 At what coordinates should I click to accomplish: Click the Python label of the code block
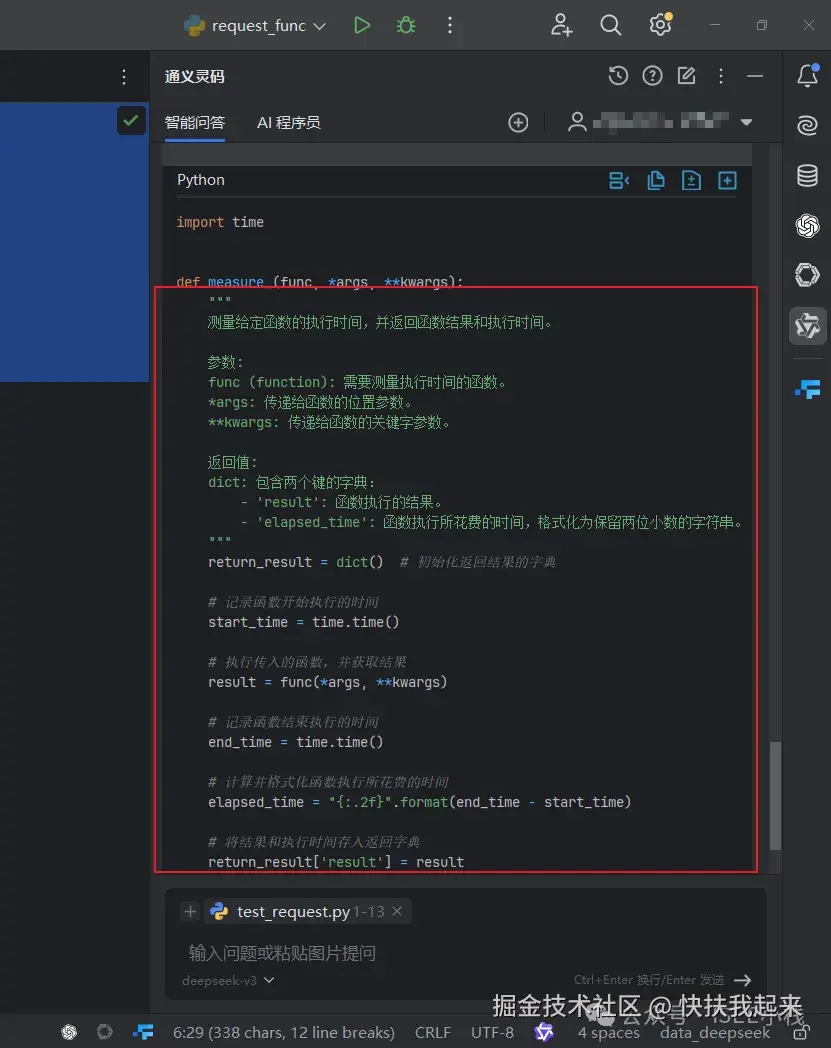[201, 180]
